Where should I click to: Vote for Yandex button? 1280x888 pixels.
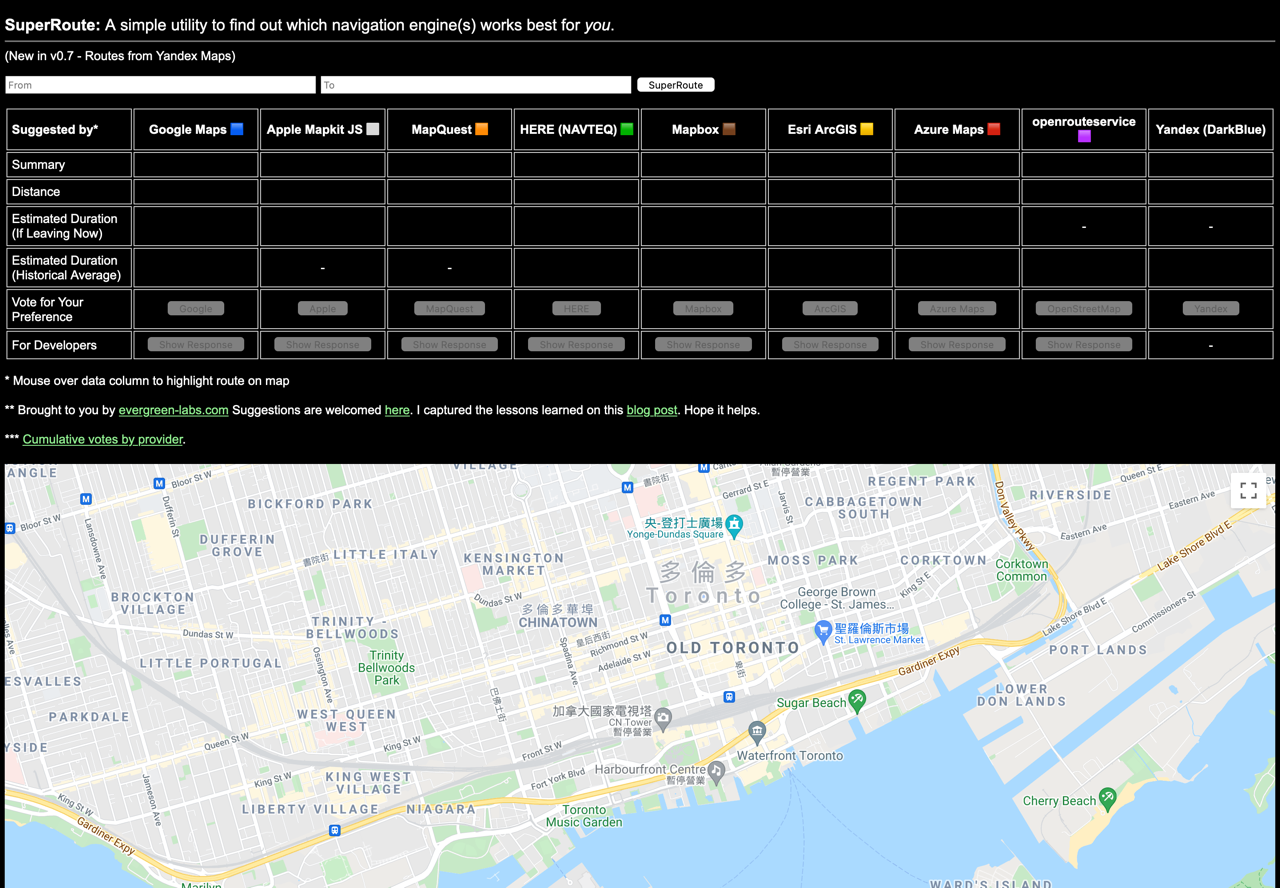point(1211,309)
